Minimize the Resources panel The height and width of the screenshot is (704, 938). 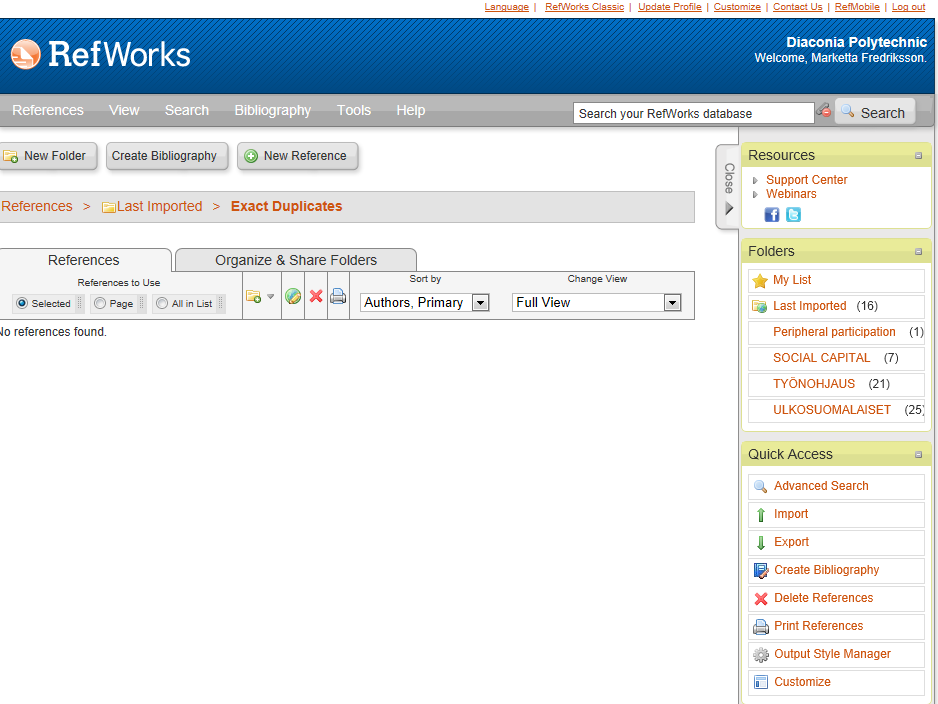click(x=918, y=156)
